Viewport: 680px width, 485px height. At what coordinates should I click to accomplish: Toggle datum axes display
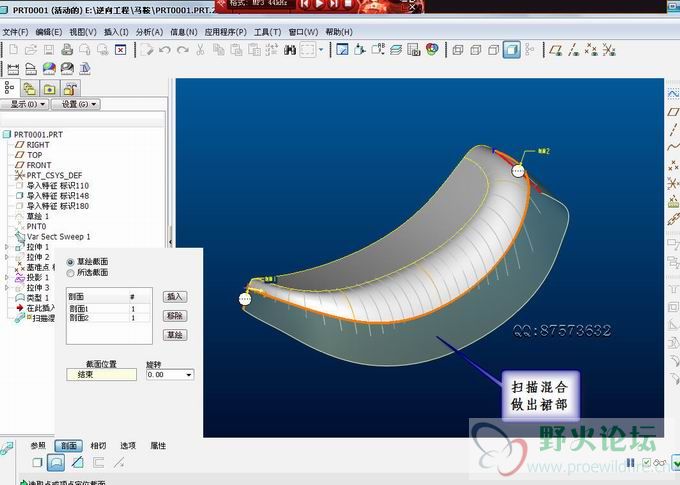[x=574, y=50]
